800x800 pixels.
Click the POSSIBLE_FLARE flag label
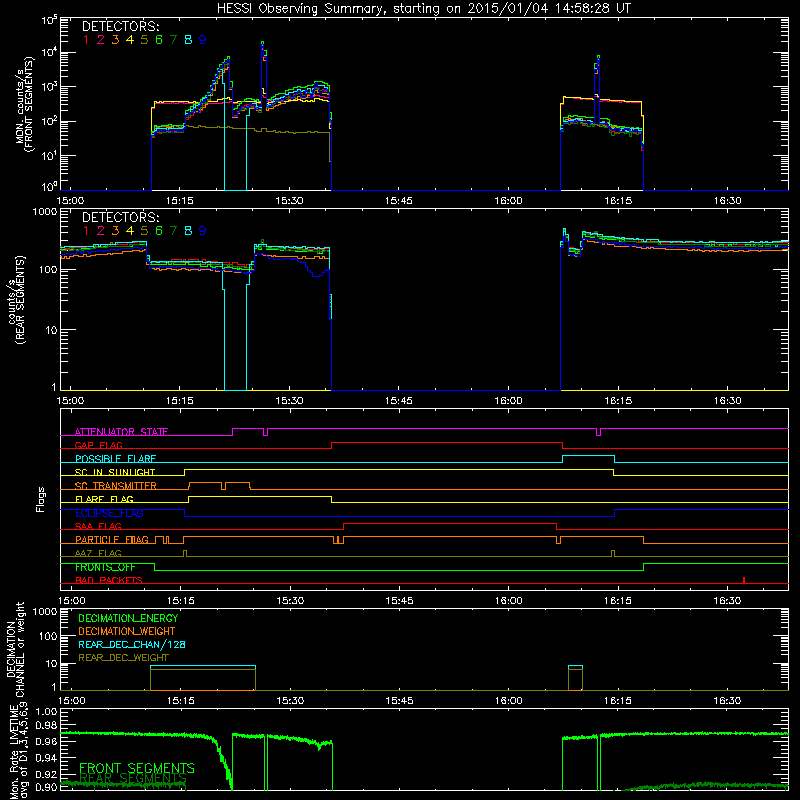(115, 459)
